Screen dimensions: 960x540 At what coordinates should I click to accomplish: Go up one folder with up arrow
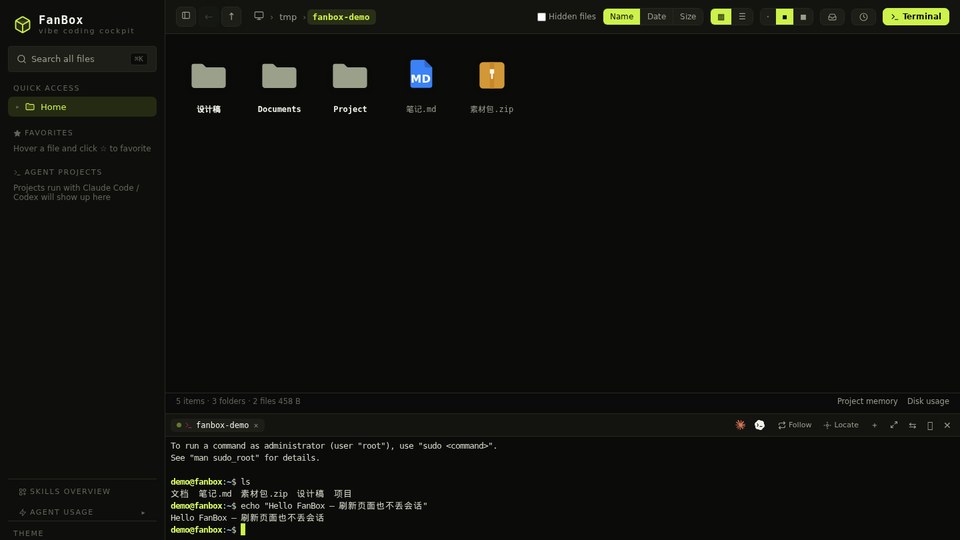coord(231,17)
